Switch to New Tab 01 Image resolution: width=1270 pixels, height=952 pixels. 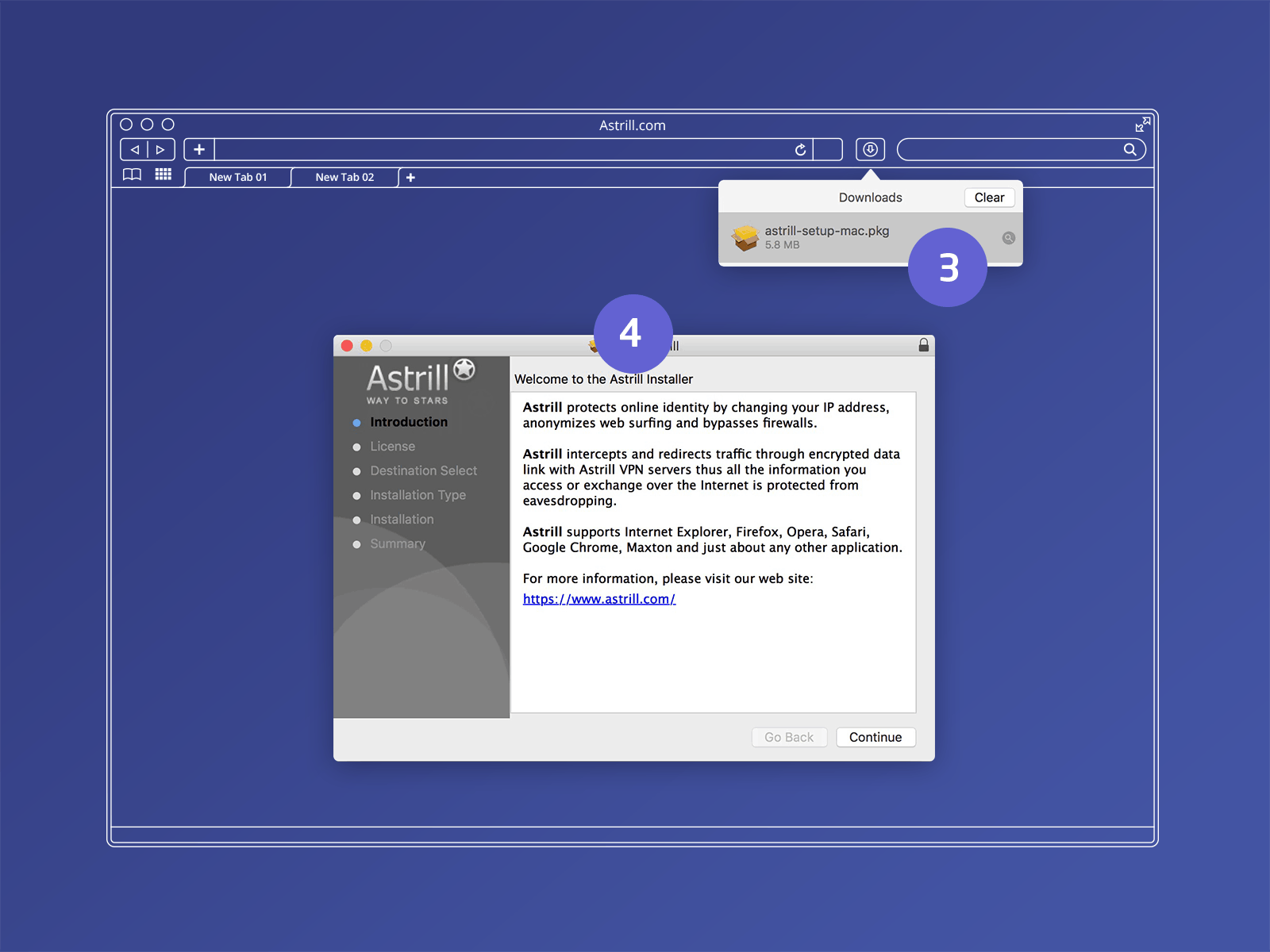(x=237, y=177)
